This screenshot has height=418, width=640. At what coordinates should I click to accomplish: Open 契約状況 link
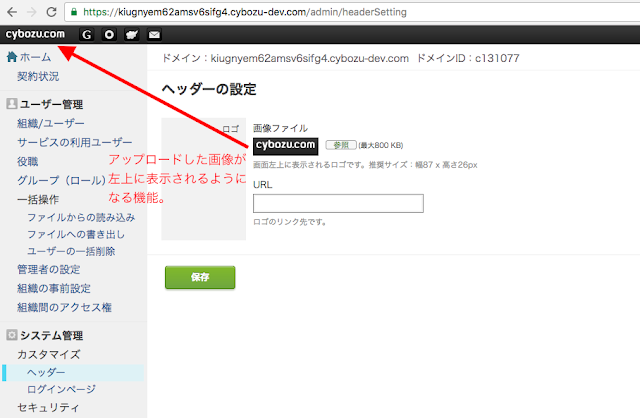(38, 76)
